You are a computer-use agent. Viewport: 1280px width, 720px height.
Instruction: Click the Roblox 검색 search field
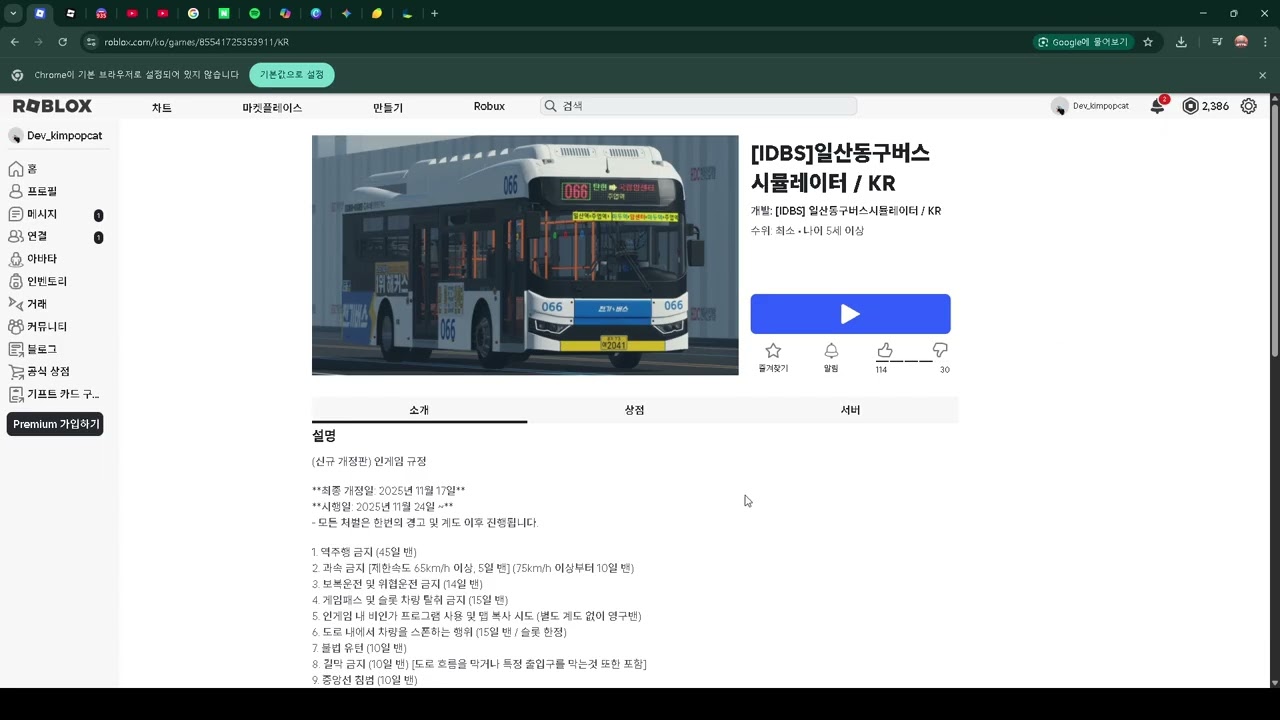pos(698,106)
